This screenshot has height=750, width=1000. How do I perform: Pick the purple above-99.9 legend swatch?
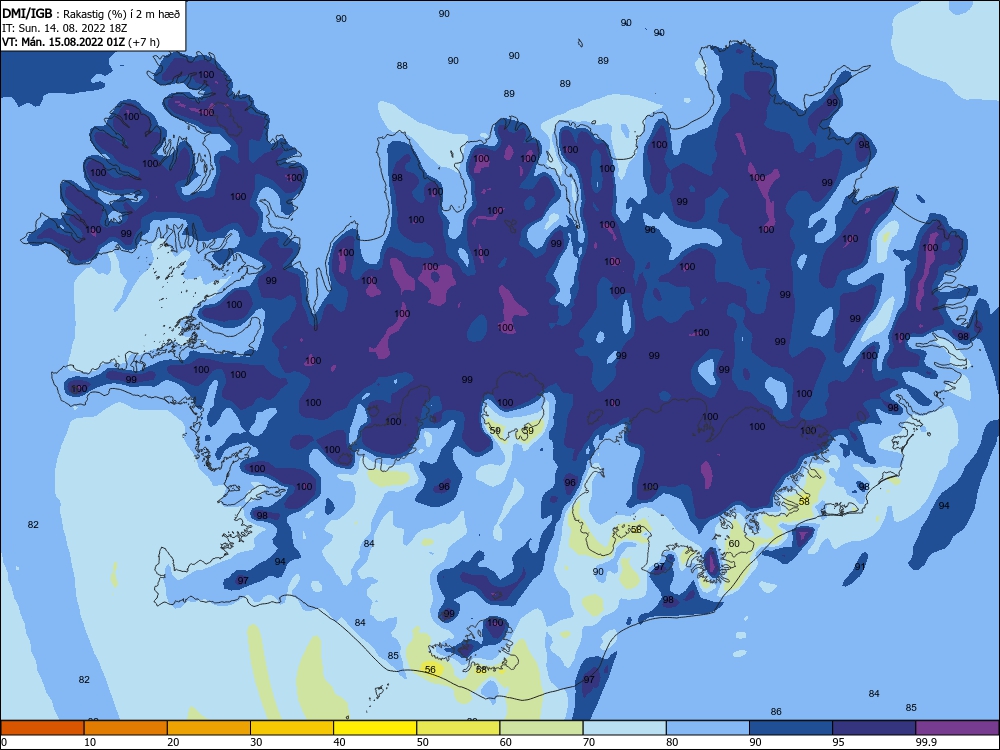point(957,728)
